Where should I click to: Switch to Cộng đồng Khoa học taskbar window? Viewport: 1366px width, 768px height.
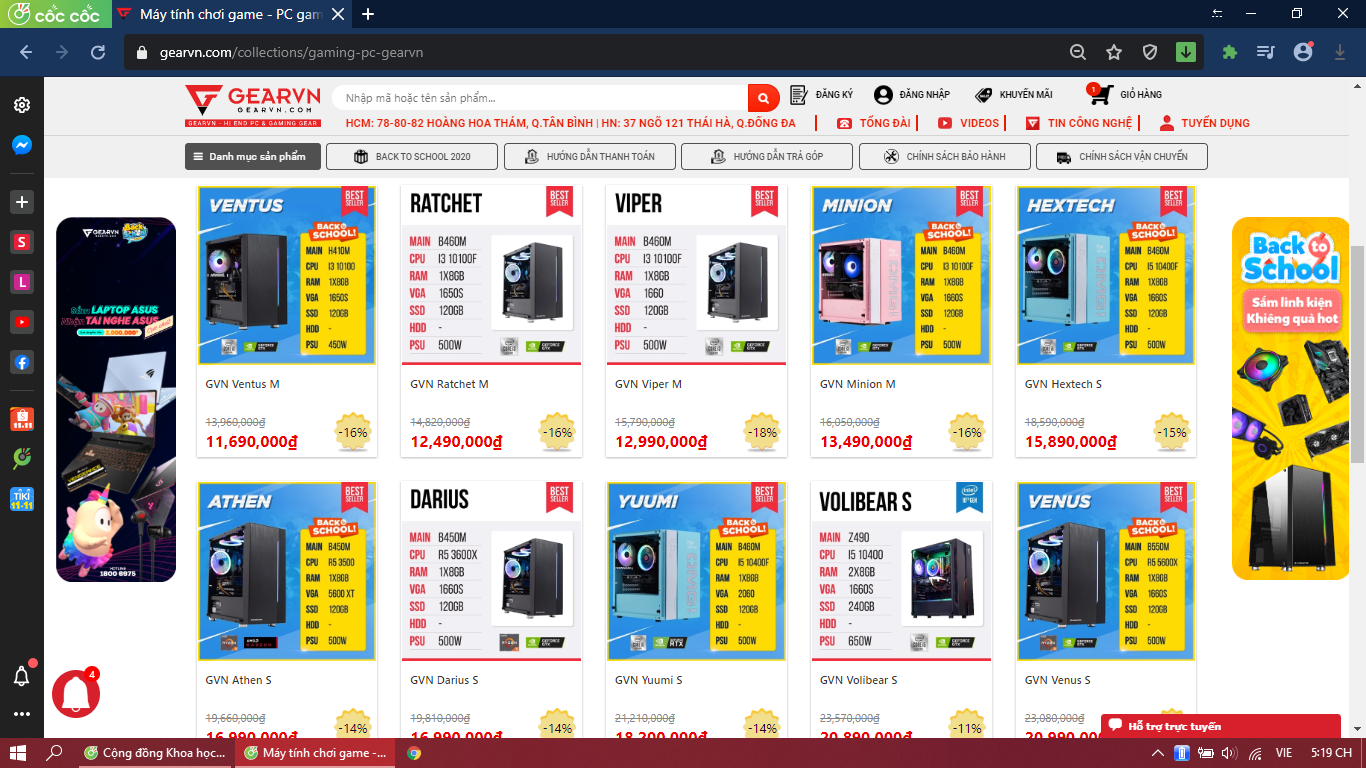[x=155, y=753]
